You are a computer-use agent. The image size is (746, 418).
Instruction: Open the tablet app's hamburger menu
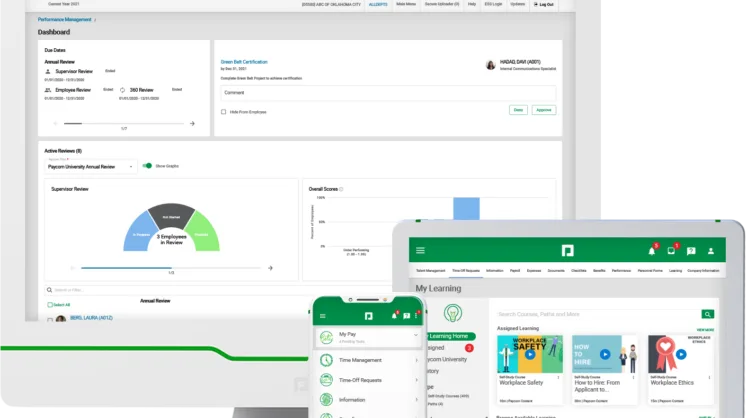click(420, 250)
